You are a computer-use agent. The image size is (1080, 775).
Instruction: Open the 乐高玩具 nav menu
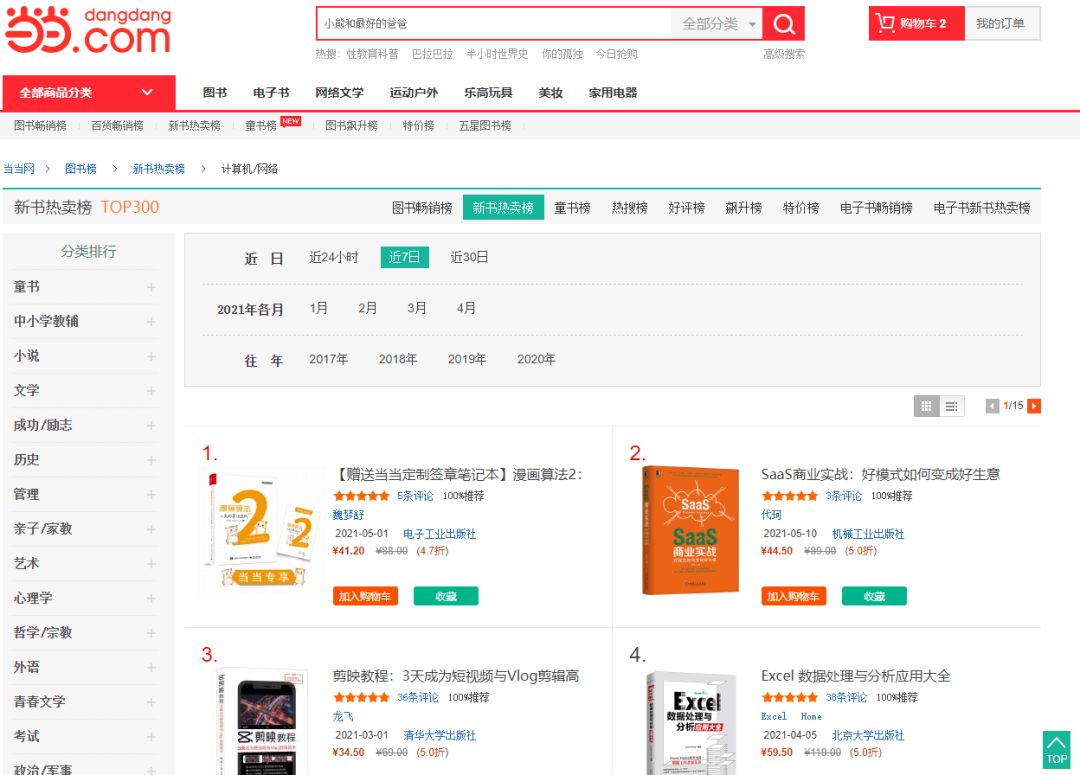488,93
